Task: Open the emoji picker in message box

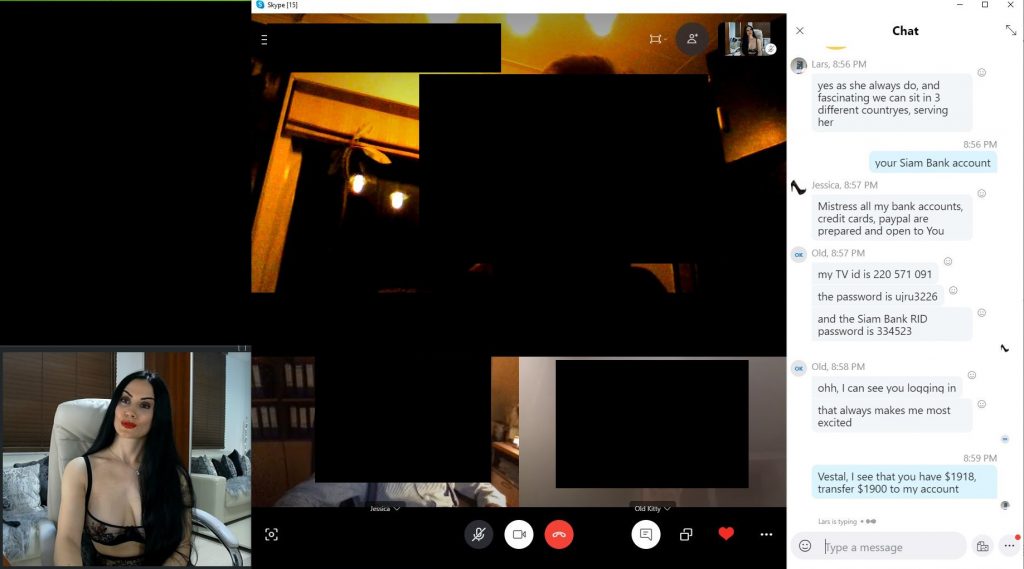Action: point(805,545)
